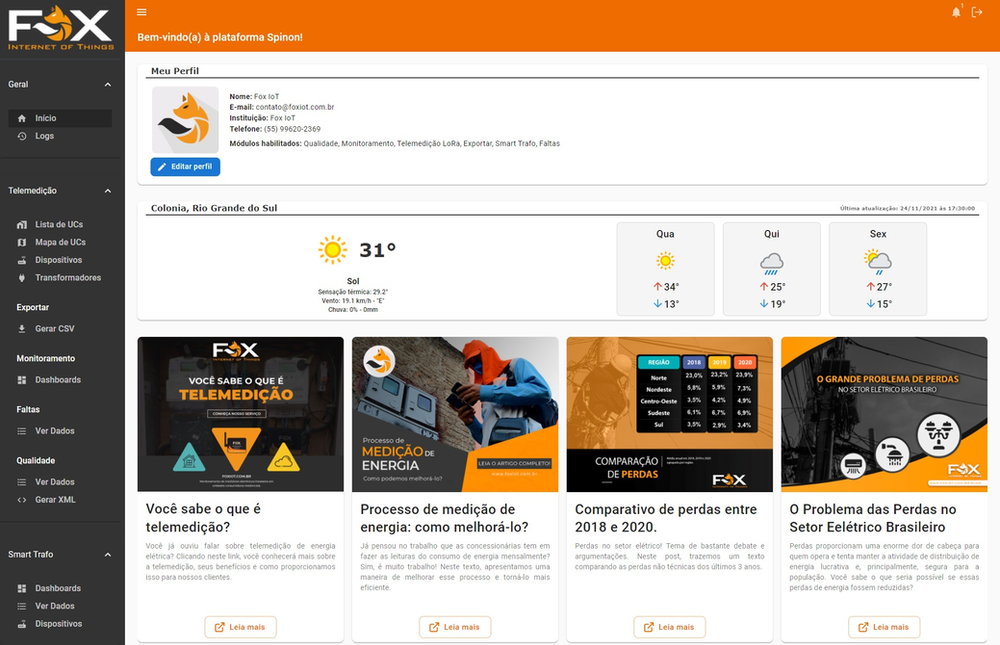The height and width of the screenshot is (645, 1000).
Task: Click the code icon beside Gerar XML
Action: (22, 500)
